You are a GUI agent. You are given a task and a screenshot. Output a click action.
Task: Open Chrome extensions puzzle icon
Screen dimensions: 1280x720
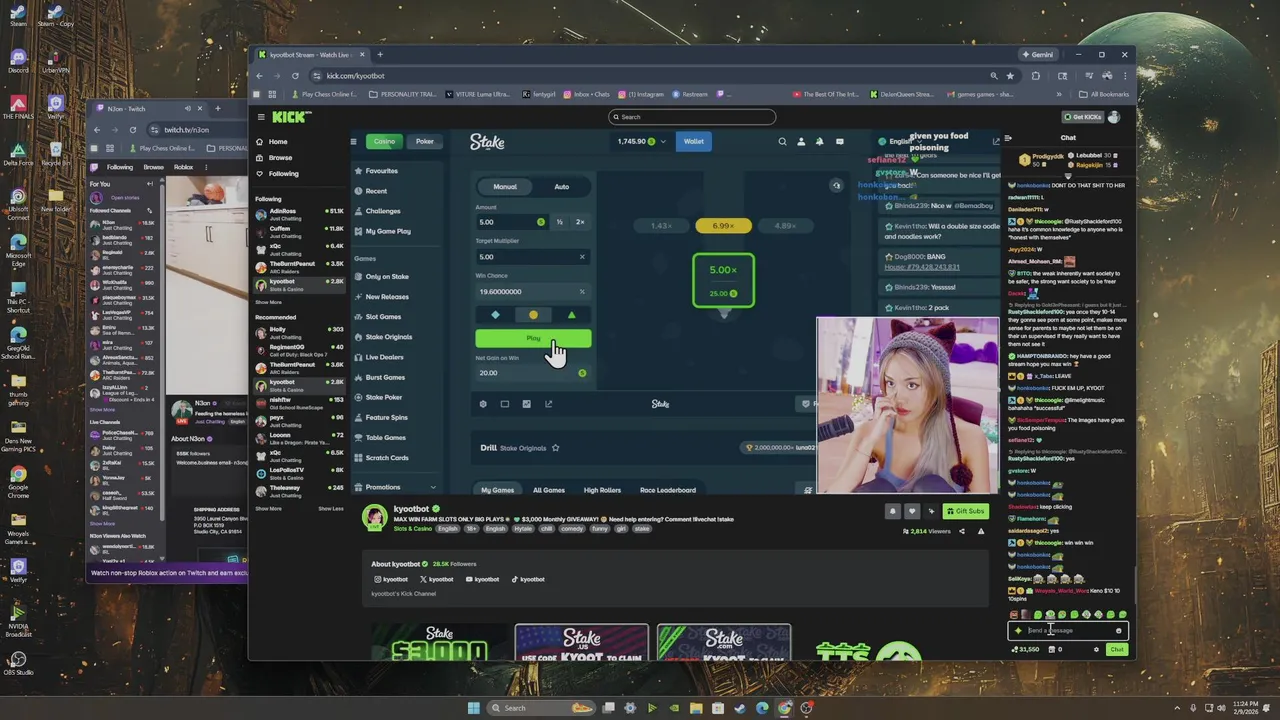[1036, 76]
